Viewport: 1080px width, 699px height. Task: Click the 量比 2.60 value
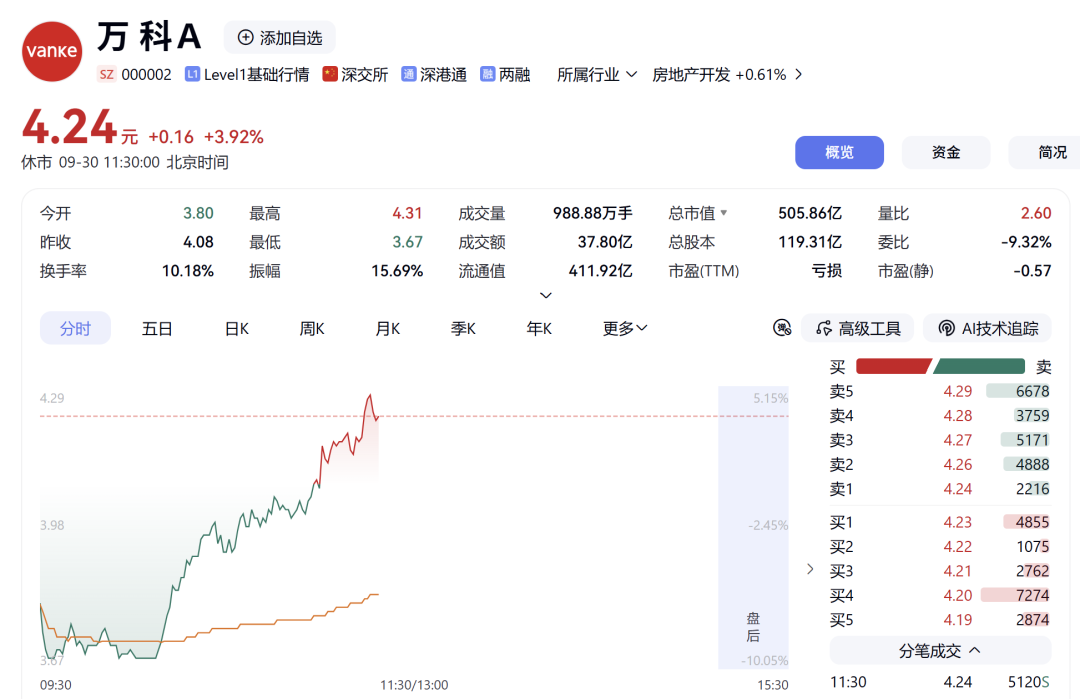tap(1036, 213)
